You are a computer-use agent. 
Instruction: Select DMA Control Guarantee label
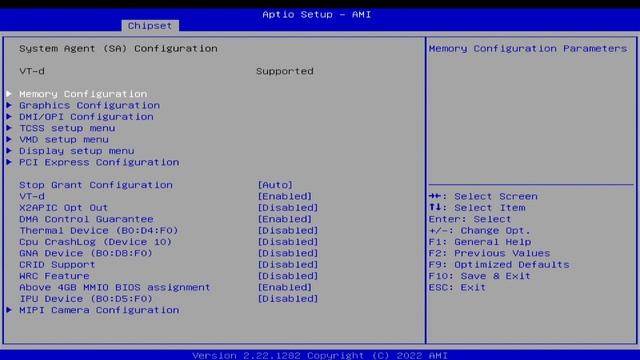coord(86,219)
